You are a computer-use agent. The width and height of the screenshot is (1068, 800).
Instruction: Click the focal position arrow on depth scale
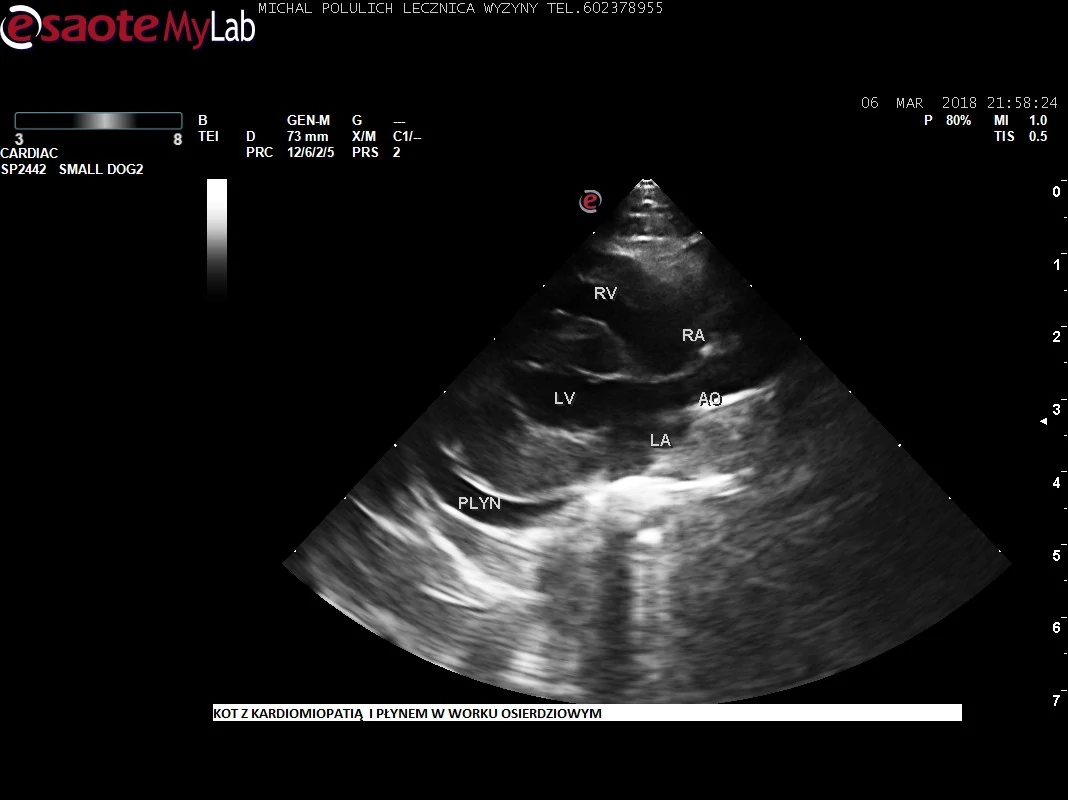(x=1044, y=422)
